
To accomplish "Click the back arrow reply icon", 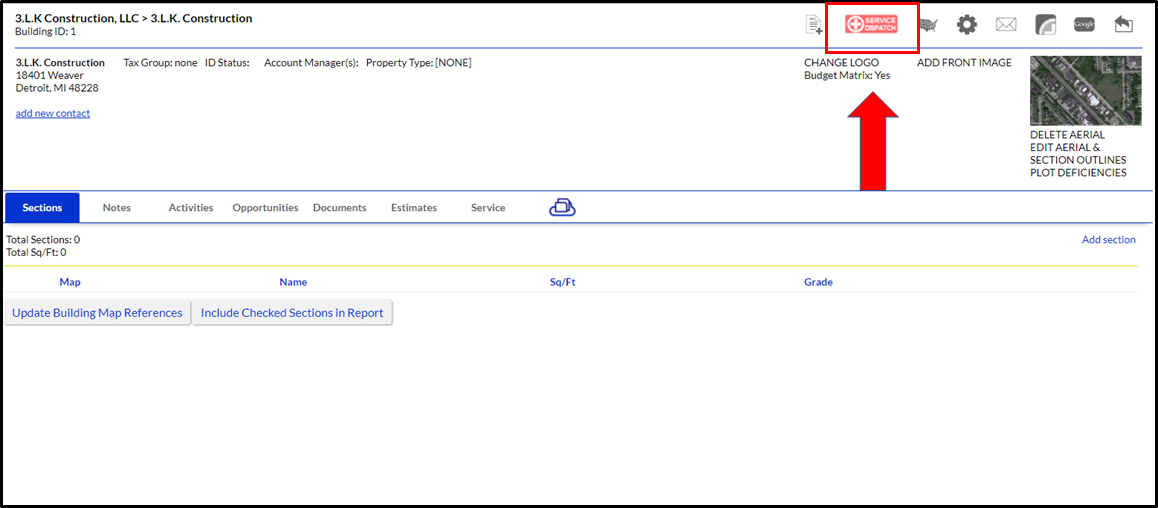I will (x=1123, y=25).
